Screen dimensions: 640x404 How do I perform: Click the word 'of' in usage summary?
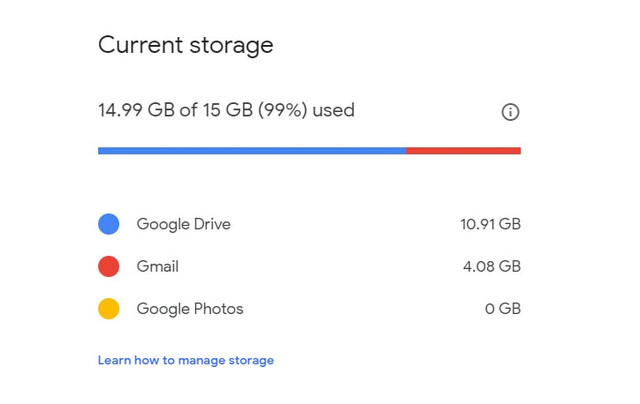click(187, 110)
